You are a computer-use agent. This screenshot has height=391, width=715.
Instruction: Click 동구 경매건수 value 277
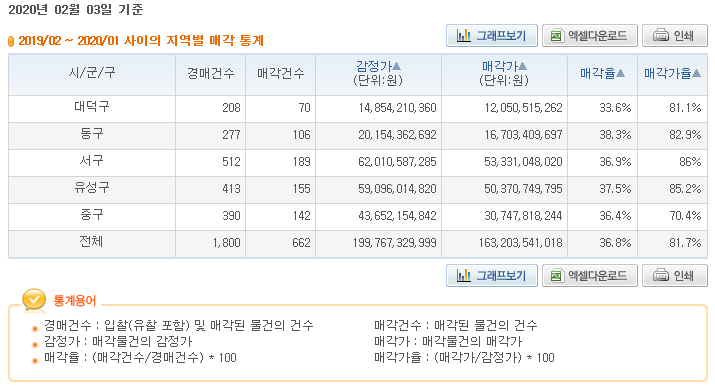pyautogui.click(x=231, y=135)
